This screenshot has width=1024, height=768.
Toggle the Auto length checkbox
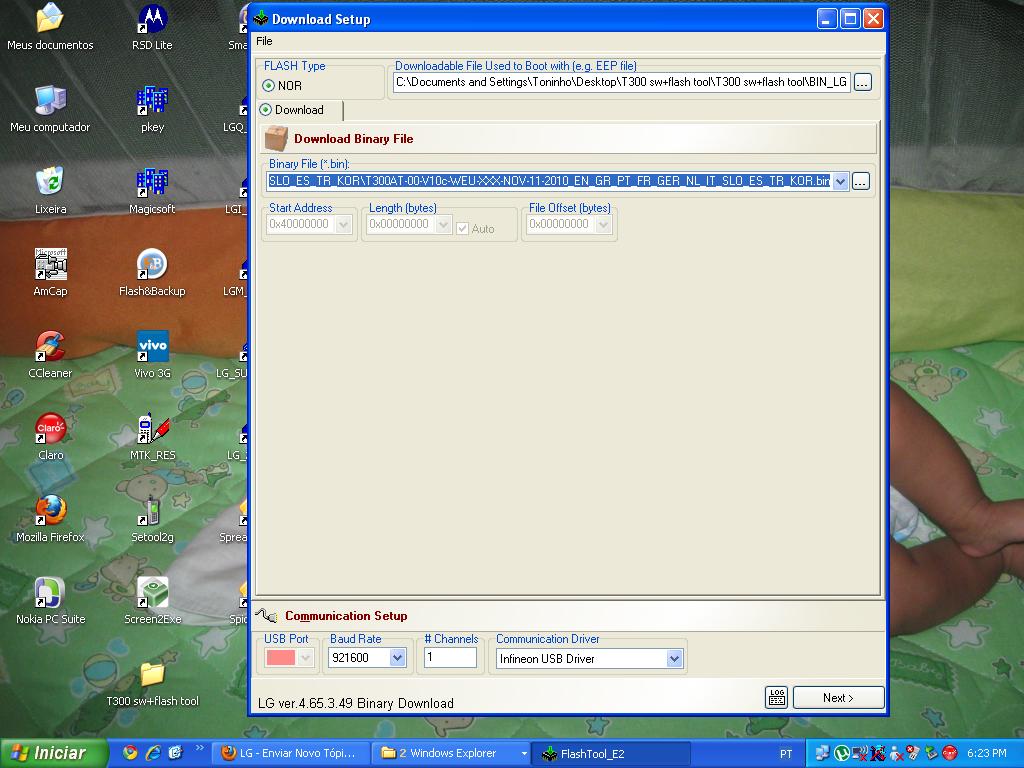(x=462, y=229)
